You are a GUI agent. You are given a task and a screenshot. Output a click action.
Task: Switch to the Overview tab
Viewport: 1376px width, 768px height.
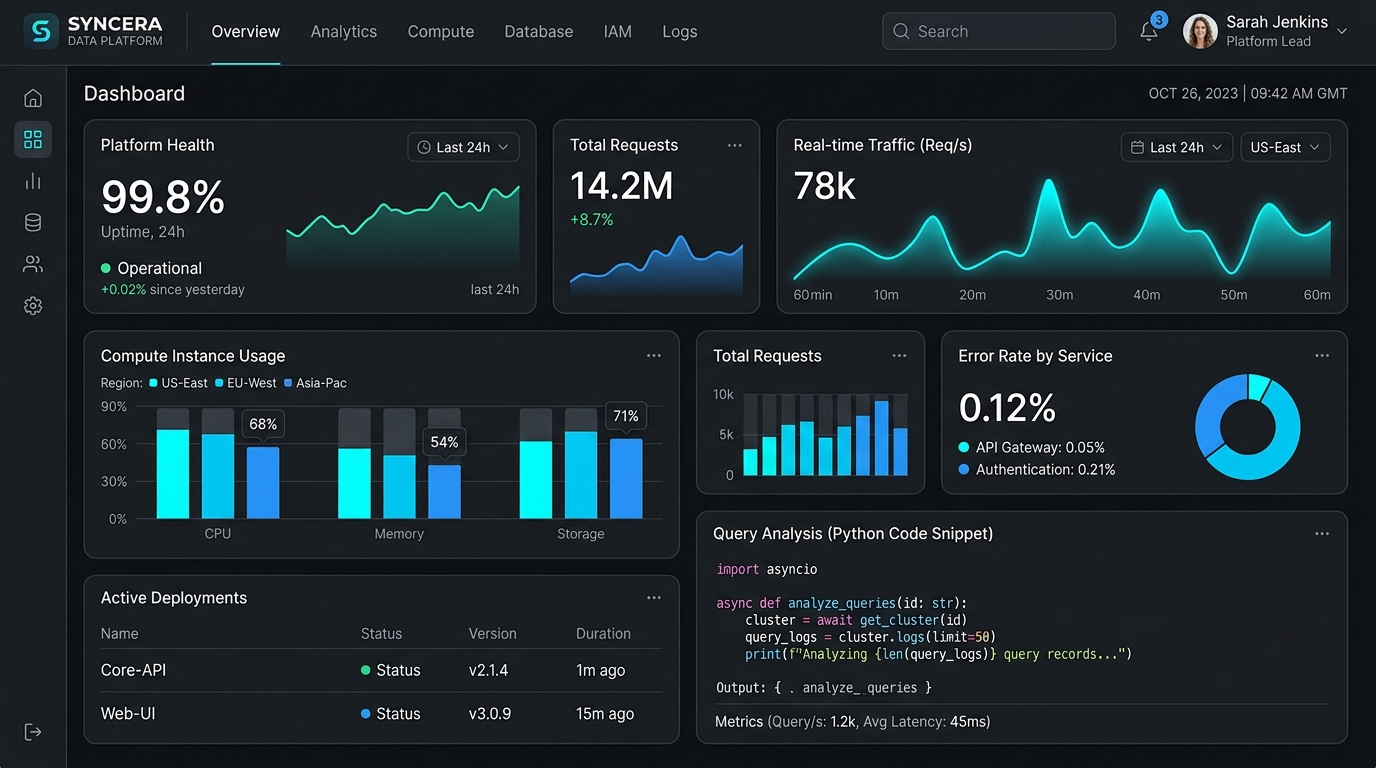pyautogui.click(x=246, y=32)
